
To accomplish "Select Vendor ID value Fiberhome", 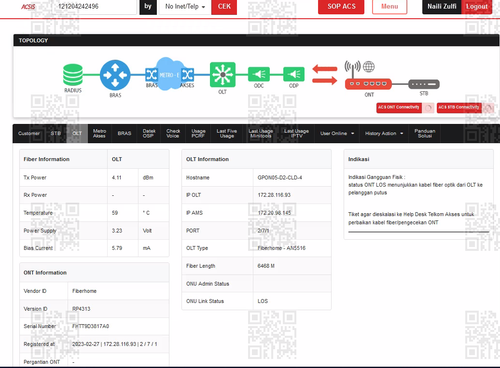I will pyautogui.click(x=84, y=291).
